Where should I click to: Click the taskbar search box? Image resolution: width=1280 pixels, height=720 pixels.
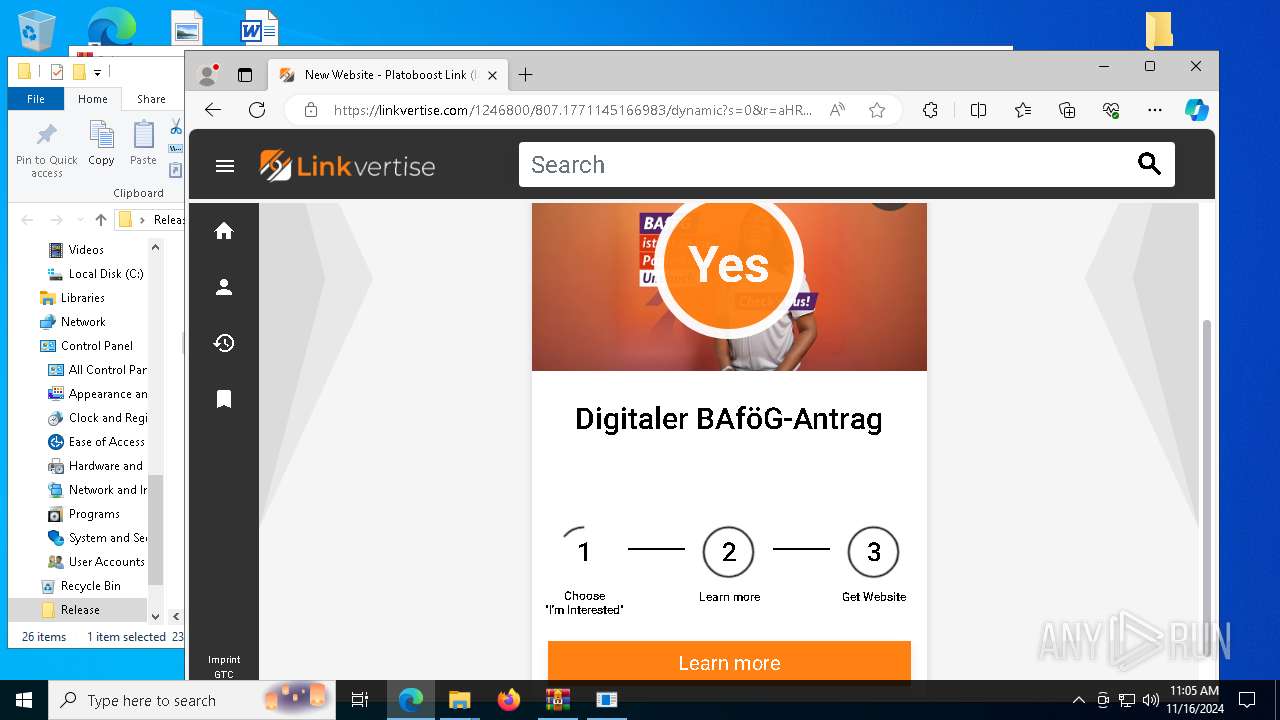(x=192, y=700)
